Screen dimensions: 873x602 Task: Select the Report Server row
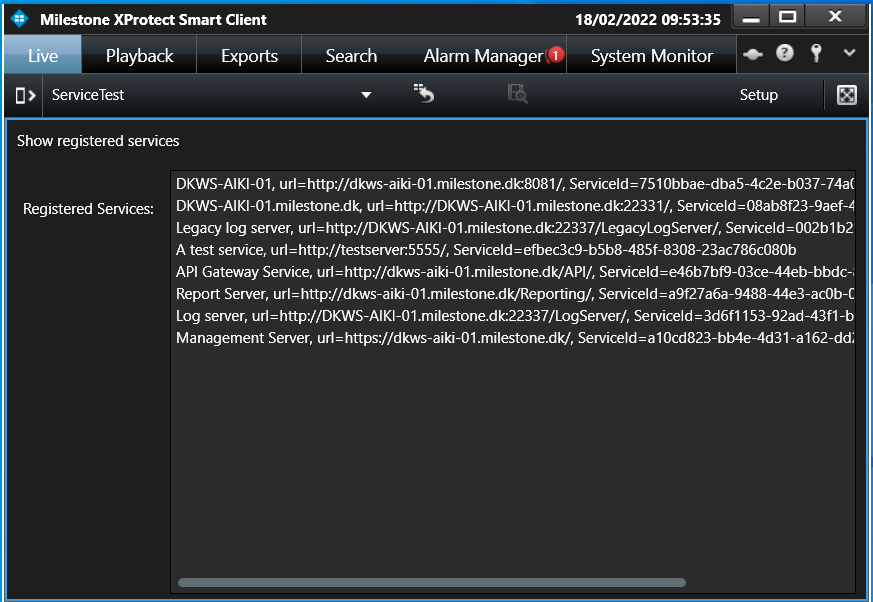[513, 294]
